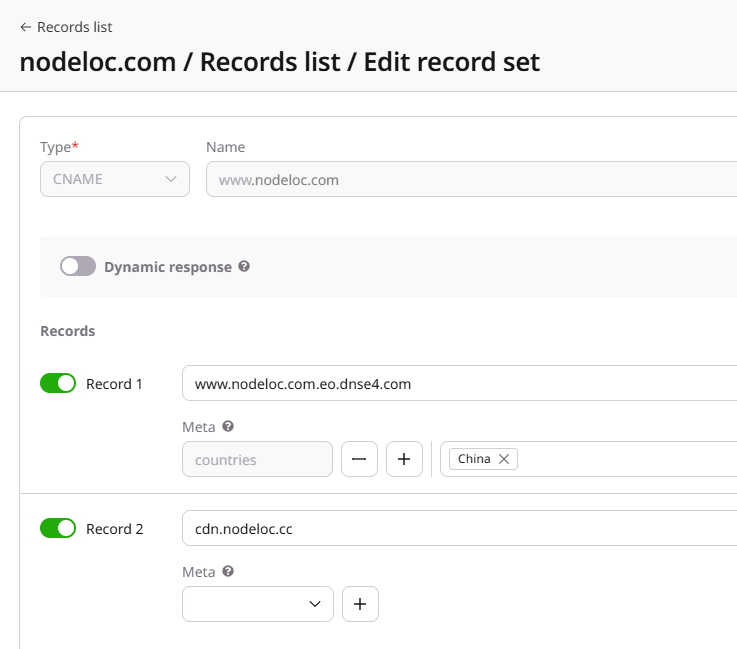Disable the Record 2 toggle
This screenshot has height=649, width=737.
click(58, 528)
